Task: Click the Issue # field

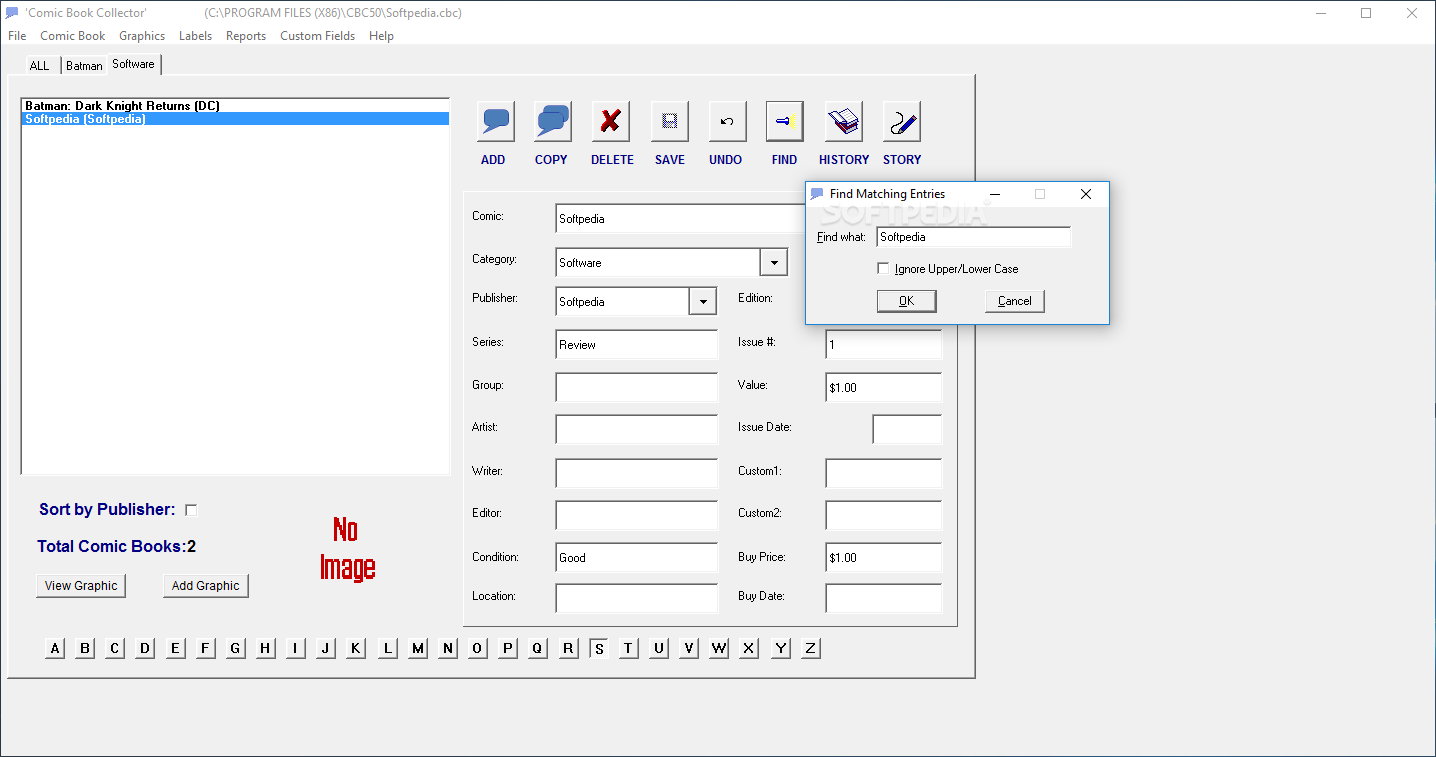Action: (x=884, y=345)
